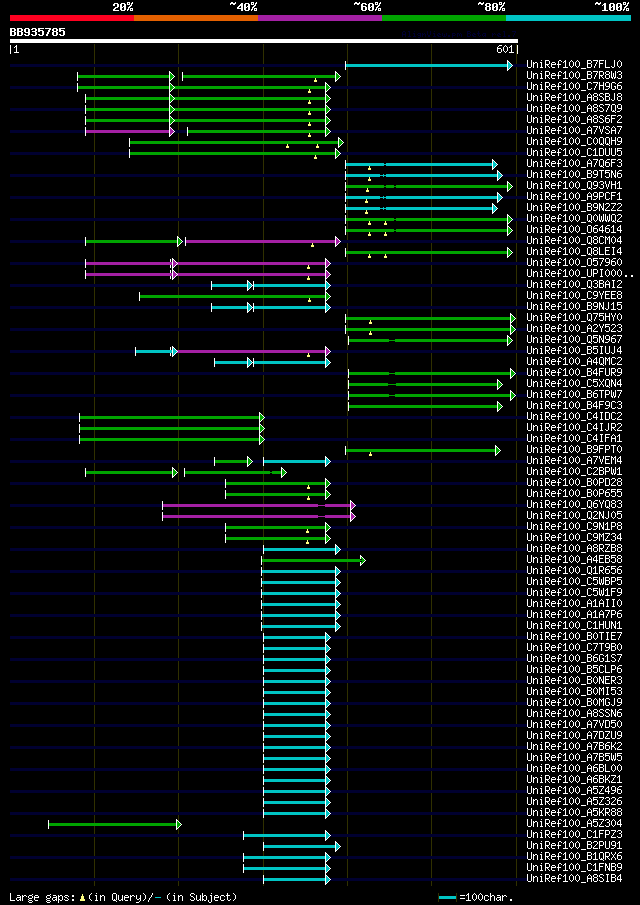Viewport: 640px width, 905px height.
Task: Click the cyan alignment bar for A1AII0
Action: click(x=298, y=604)
